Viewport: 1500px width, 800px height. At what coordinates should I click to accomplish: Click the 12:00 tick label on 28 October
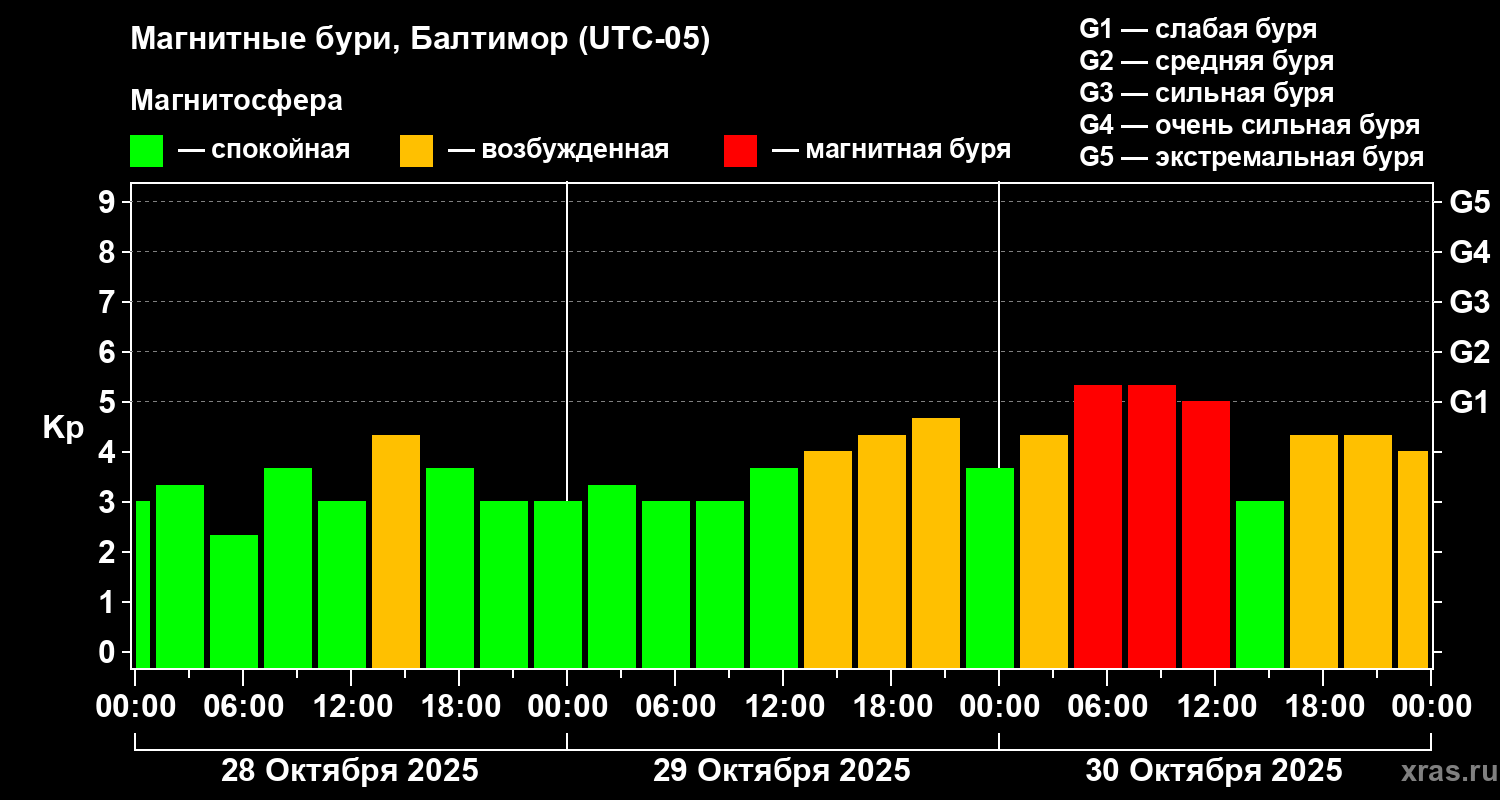[x=351, y=707]
